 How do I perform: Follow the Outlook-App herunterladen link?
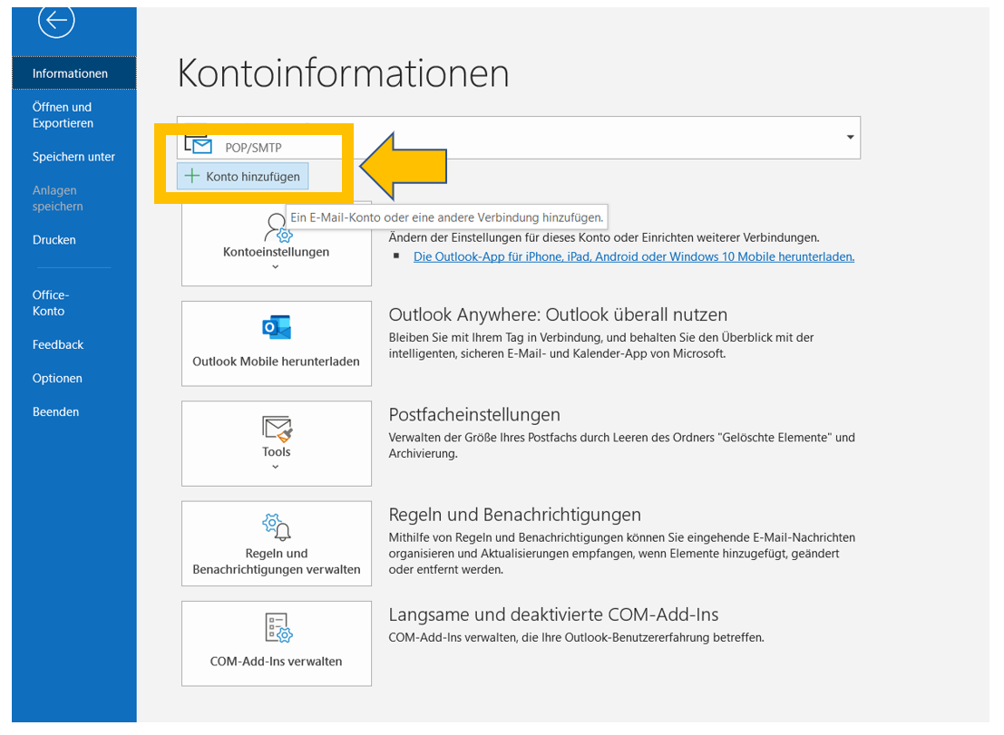point(634,257)
